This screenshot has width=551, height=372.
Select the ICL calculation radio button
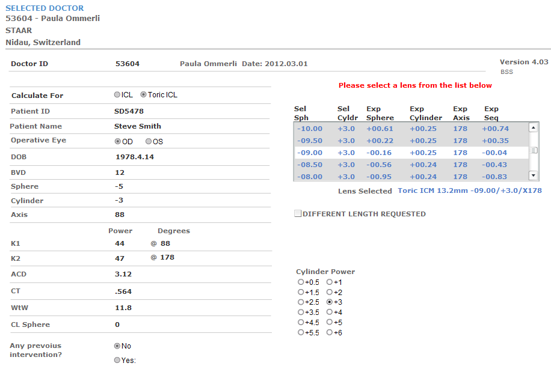point(117,95)
